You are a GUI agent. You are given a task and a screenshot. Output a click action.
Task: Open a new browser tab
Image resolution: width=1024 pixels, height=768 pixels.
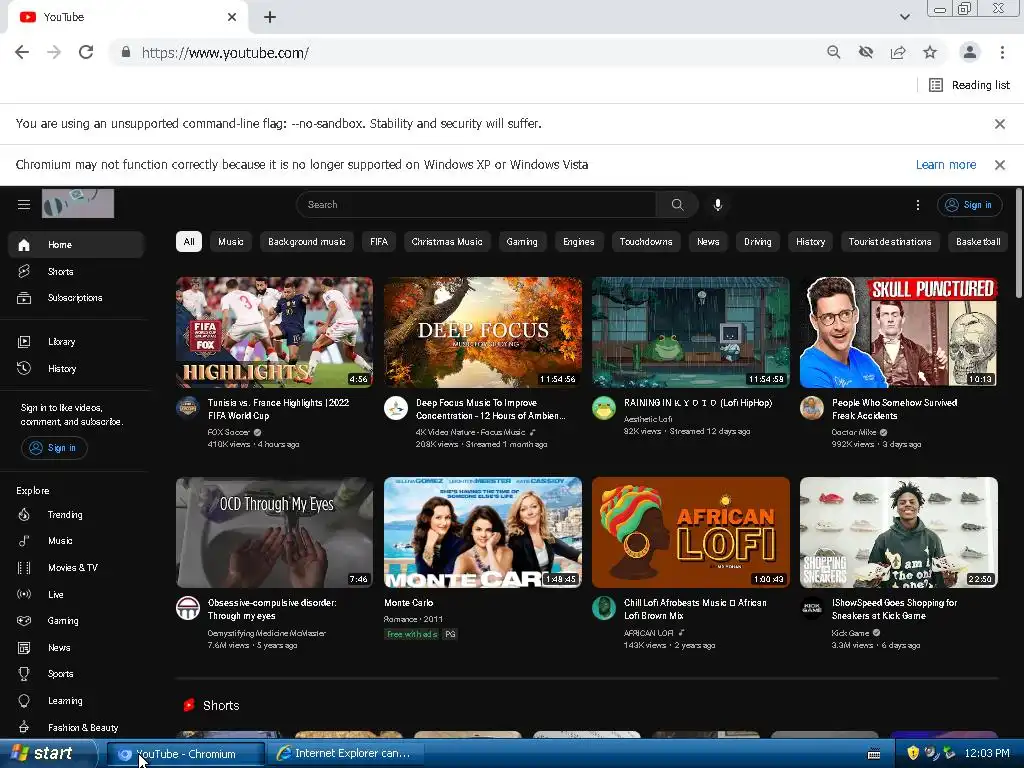pyautogui.click(x=270, y=17)
